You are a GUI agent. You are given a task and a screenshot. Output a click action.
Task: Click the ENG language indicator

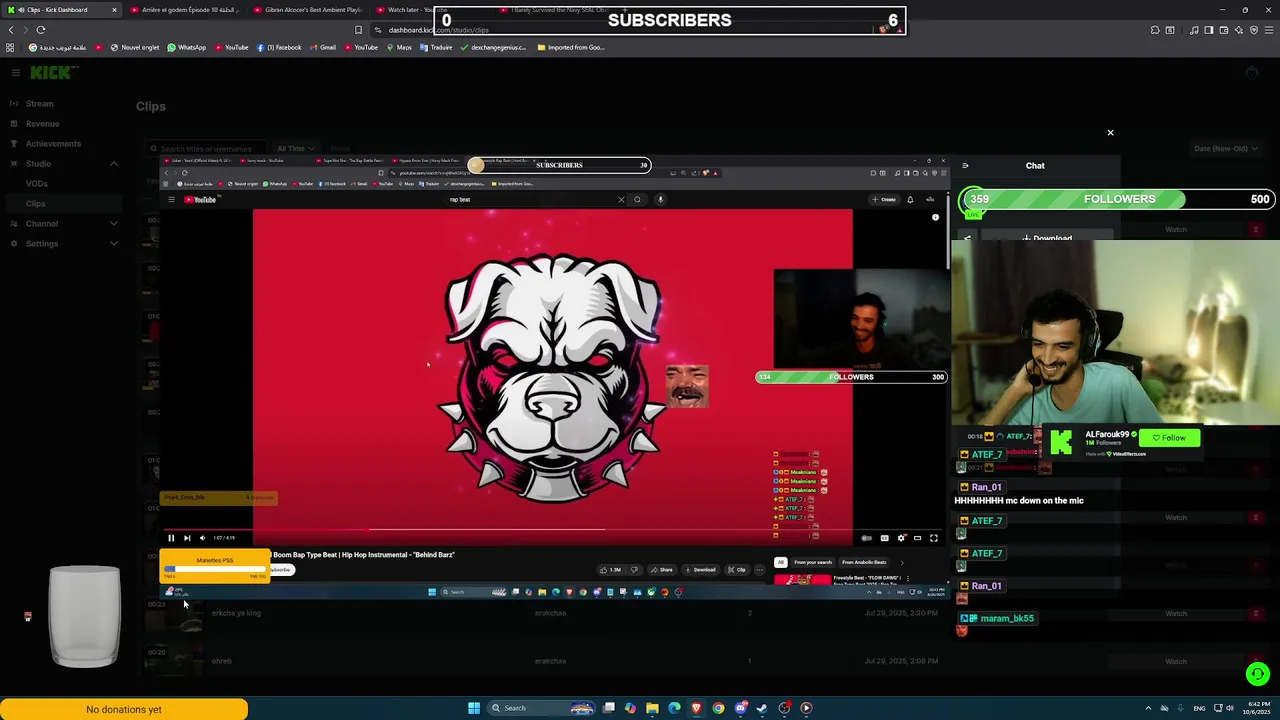tap(1199, 708)
